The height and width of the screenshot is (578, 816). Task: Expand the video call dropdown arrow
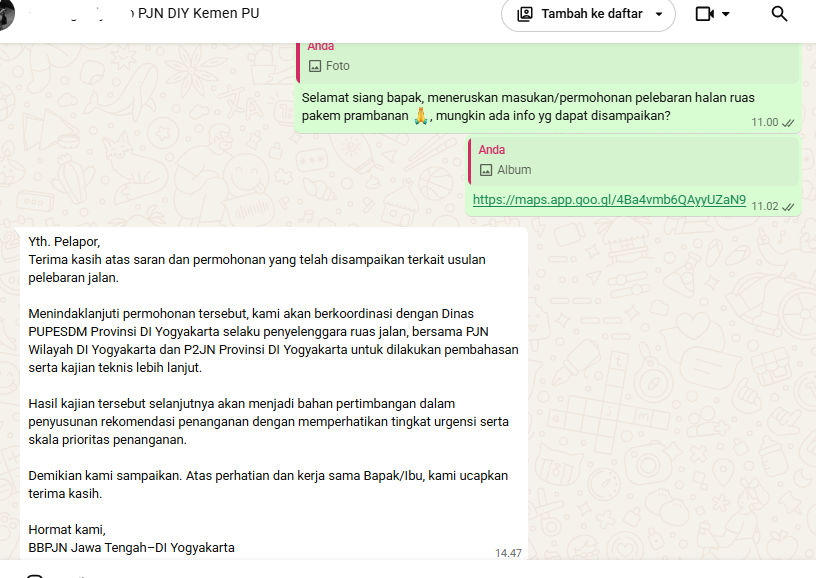click(725, 14)
